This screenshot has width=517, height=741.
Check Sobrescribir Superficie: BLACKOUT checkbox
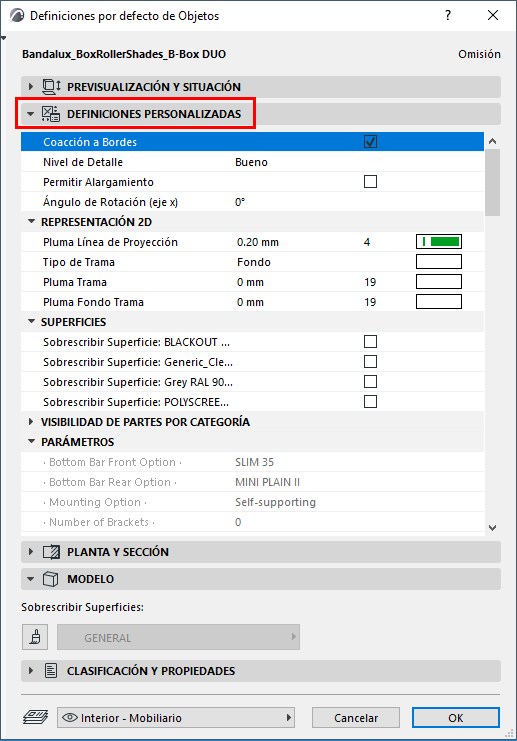[371, 342]
